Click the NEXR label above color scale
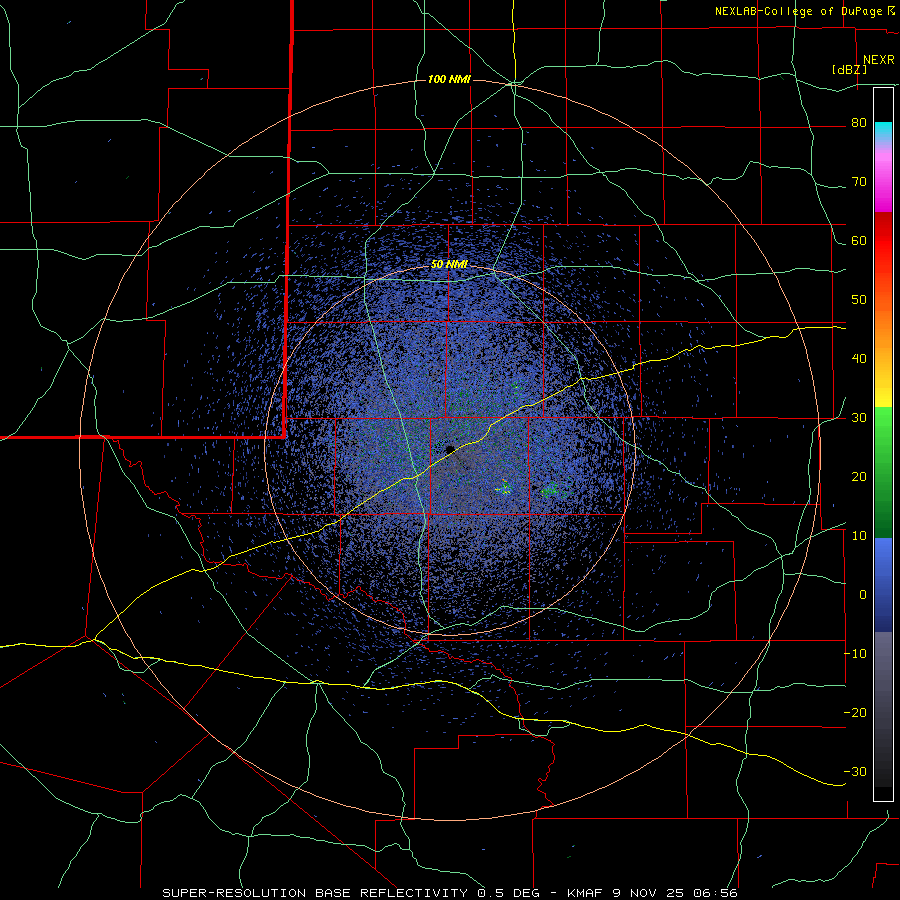Image resolution: width=900 pixels, height=900 pixels. click(x=878, y=60)
